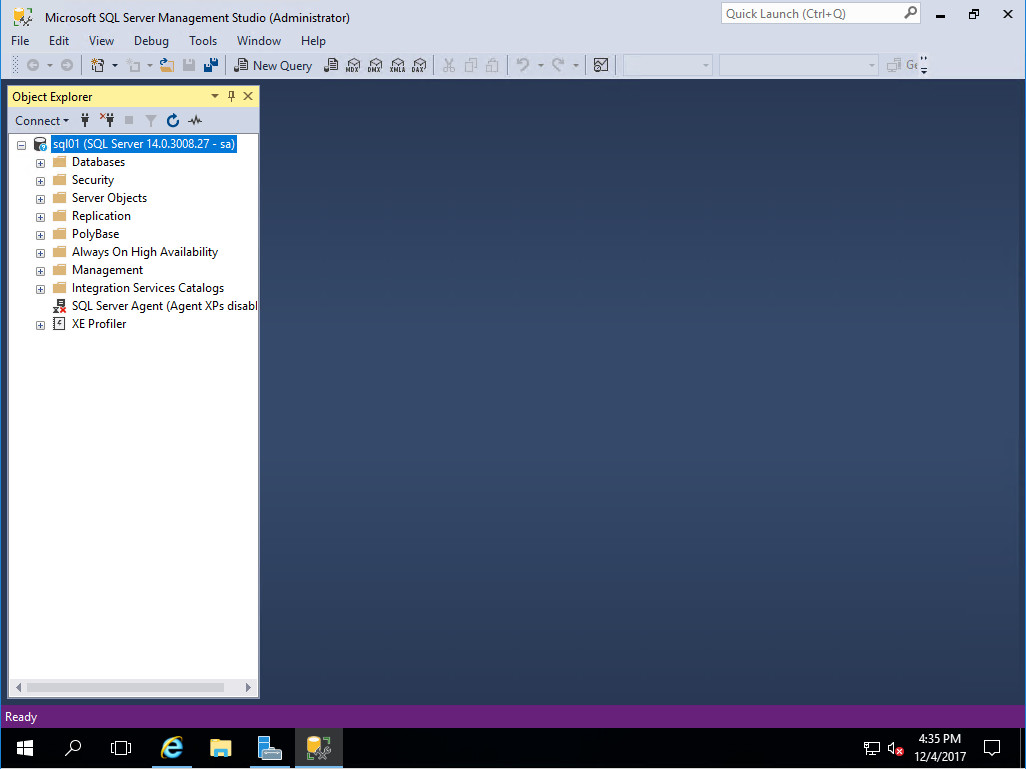Click the Analysis Services DMX Query icon
Image resolution: width=1026 pixels, height=769 pixels.
pos(374,65)
